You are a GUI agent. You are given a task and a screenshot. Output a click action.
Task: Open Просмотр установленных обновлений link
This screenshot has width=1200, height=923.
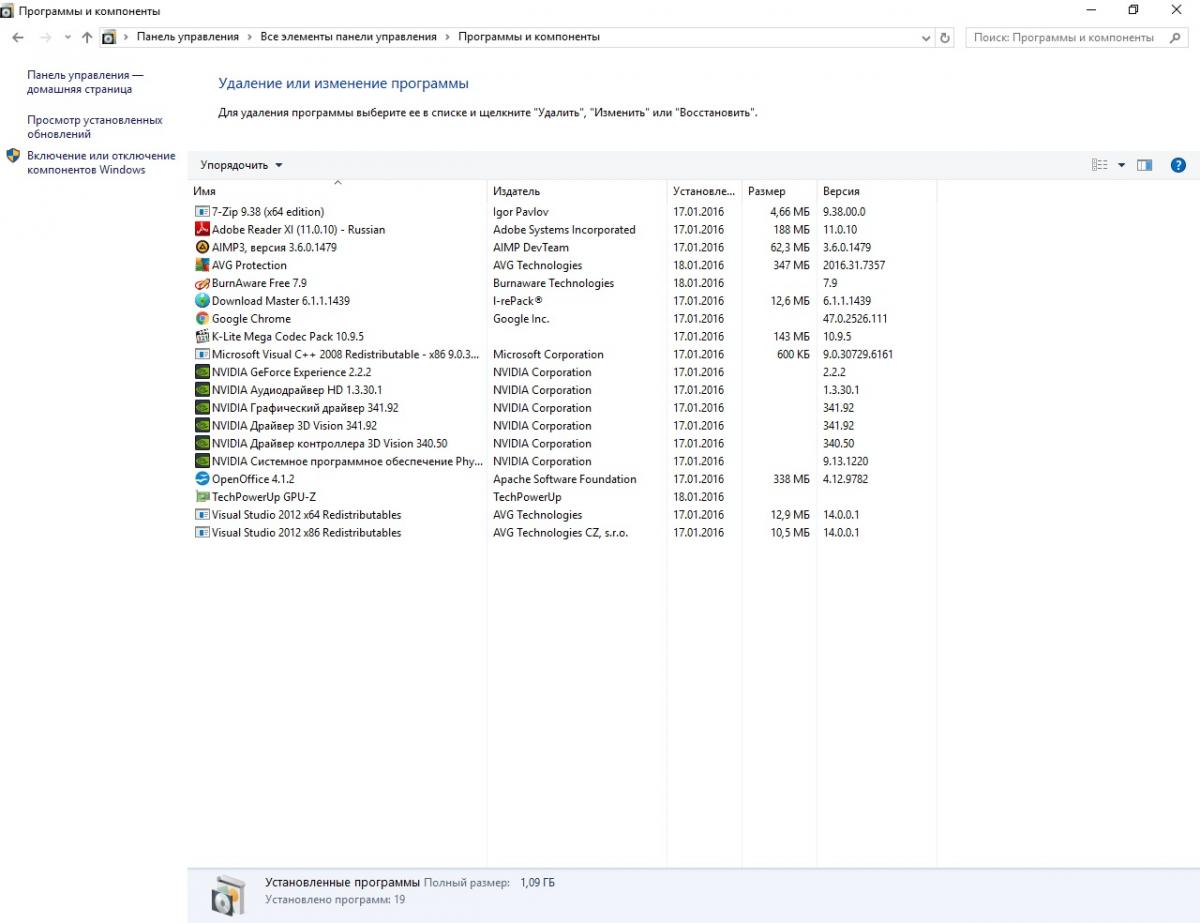coord(94,127)
